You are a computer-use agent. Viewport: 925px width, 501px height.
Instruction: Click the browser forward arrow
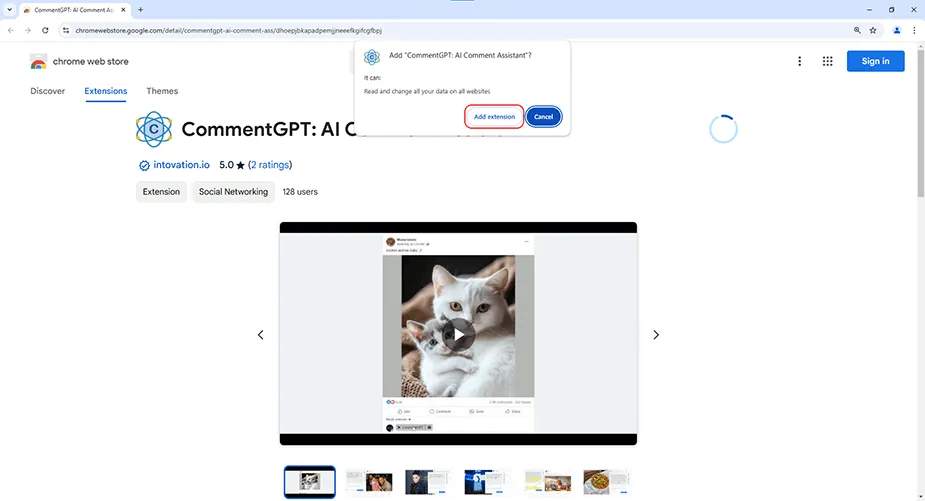click(x=28, y=30)
